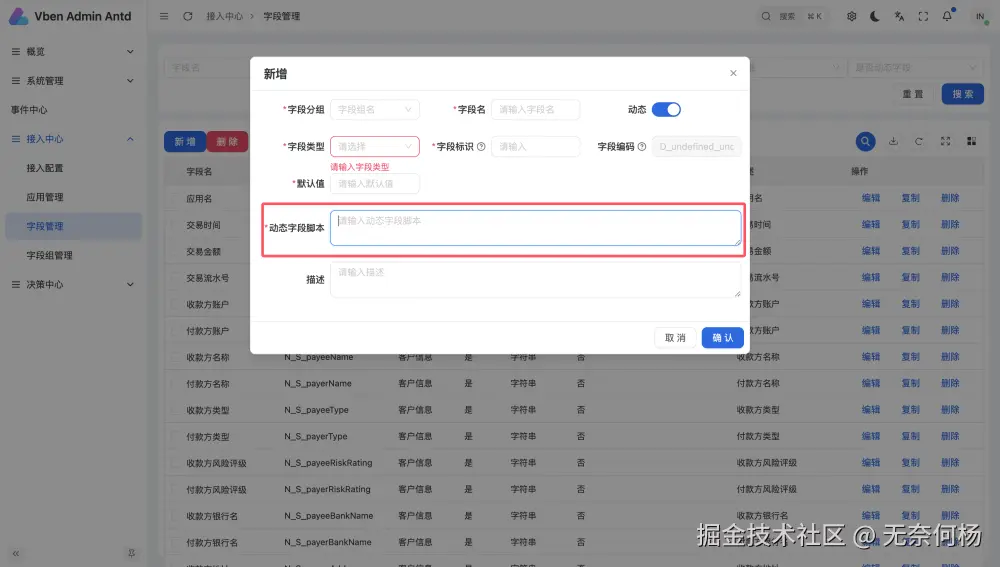Focus the 字段标识 input field

tap(535, 147)
